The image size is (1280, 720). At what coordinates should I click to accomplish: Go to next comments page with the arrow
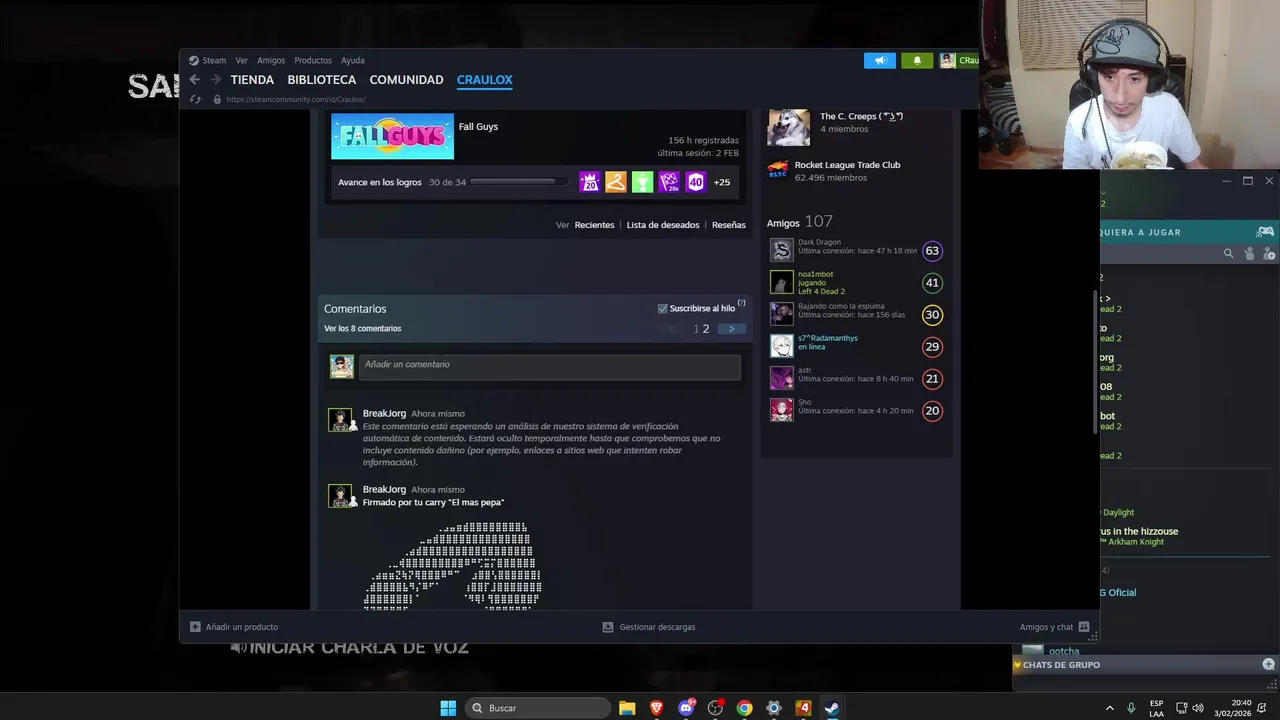pyautogui.click(x=732, y=329)
